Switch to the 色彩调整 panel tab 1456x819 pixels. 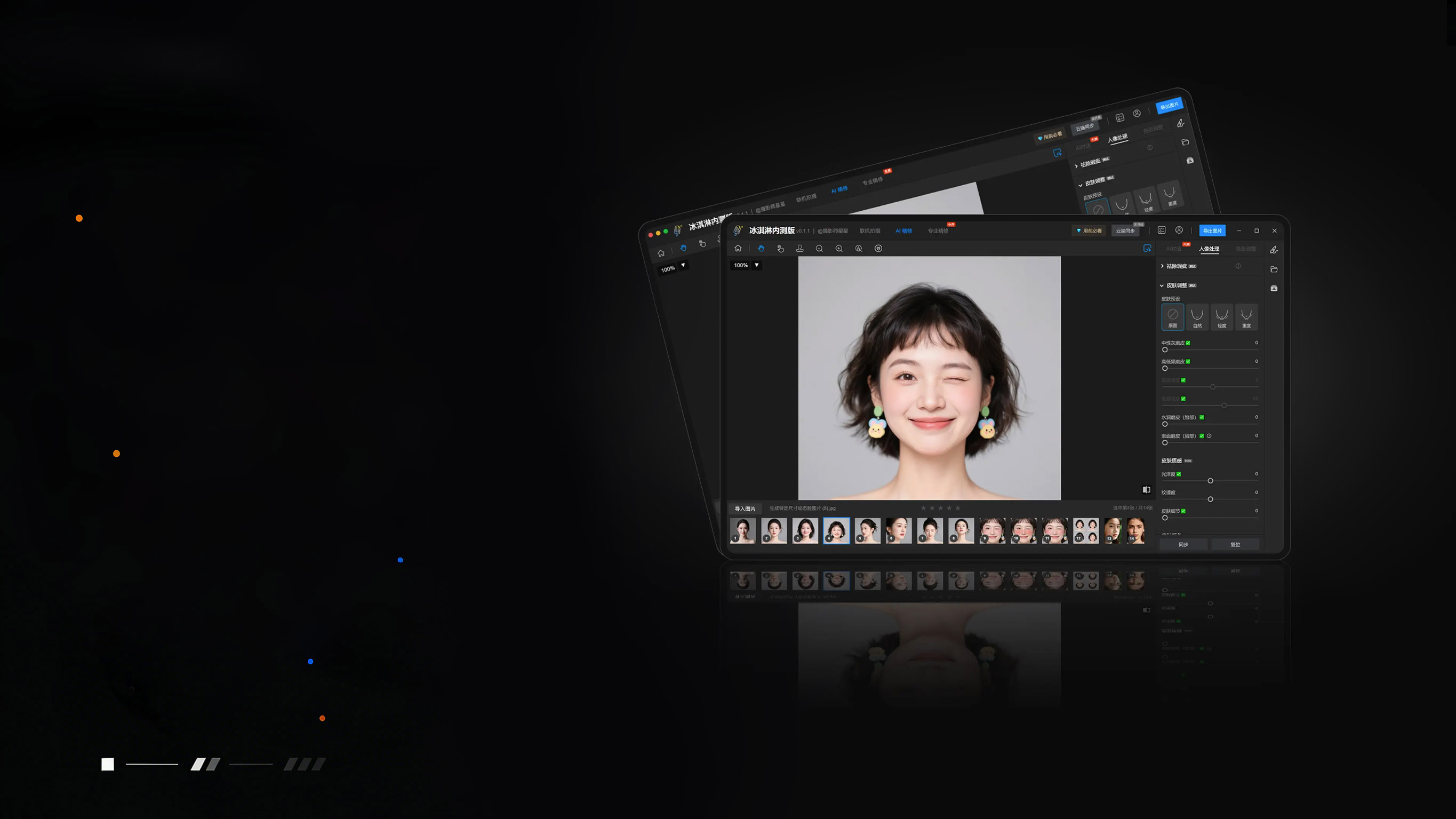1246,249
